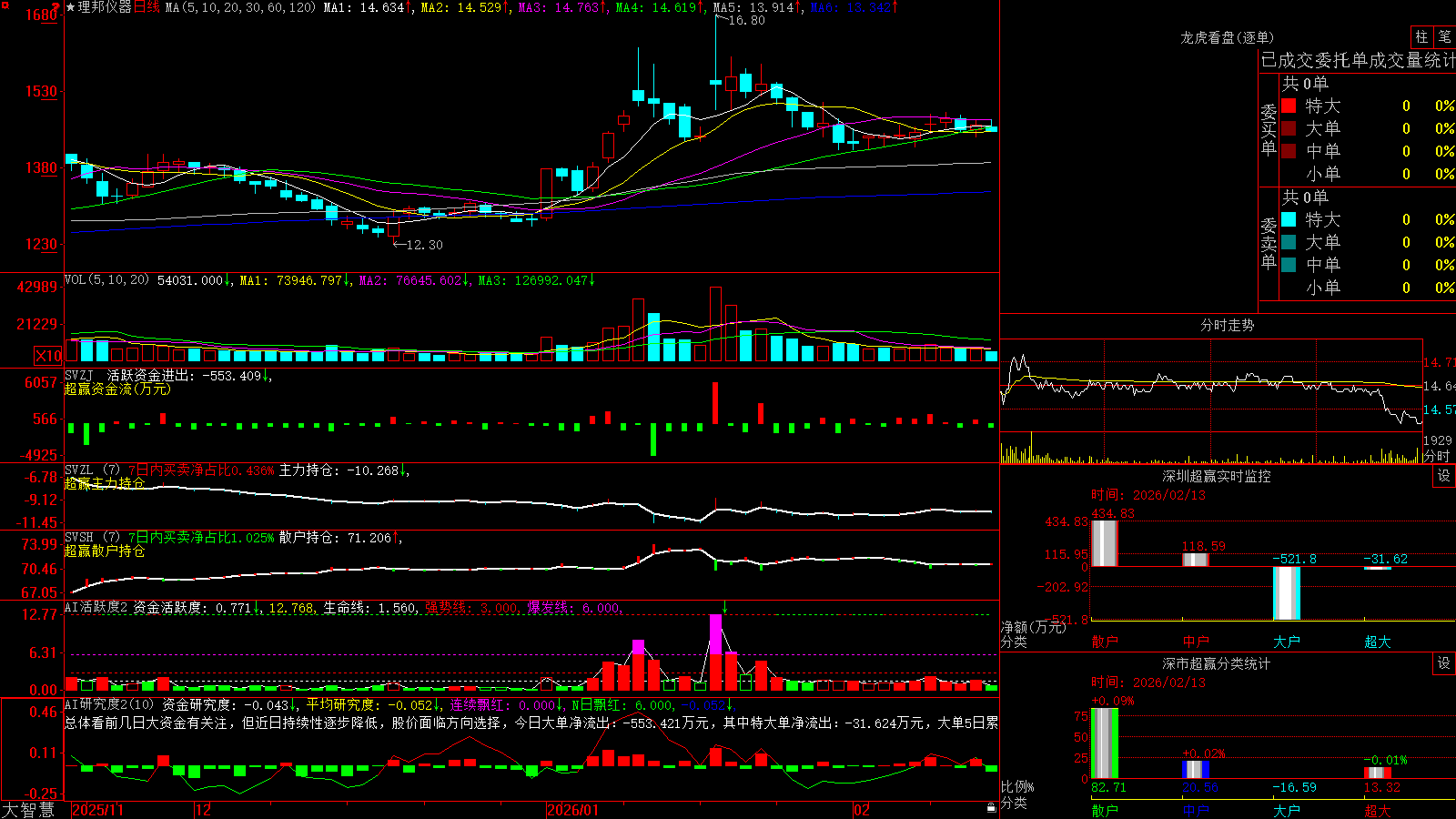Click the magenta MA3: 14.763 value
The height and width of the screenshot is (819, 1456).
pyautogui.click(x=559, y=7)
